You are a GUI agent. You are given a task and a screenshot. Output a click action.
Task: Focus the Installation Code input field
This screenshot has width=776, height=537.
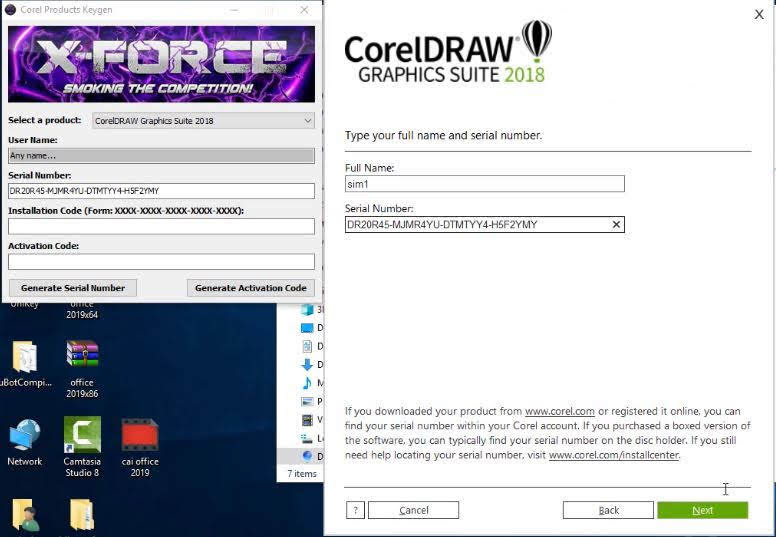click(x=161, y=226)
